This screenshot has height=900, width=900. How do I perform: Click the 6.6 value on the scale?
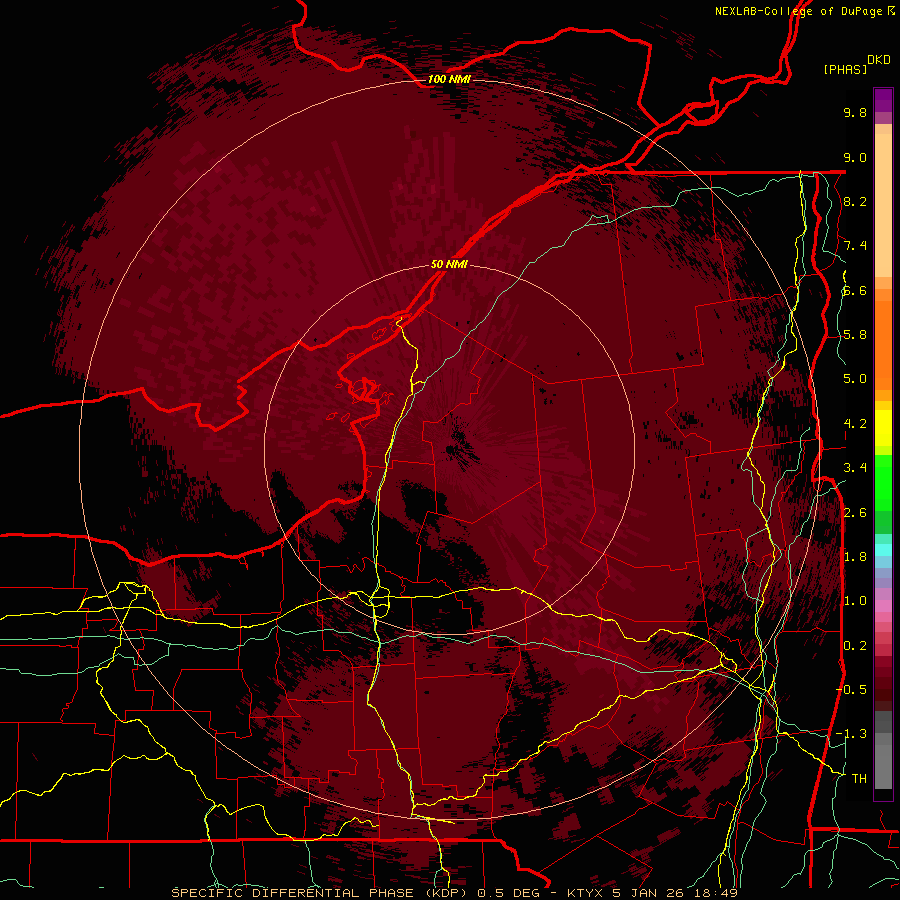(855, 290)
